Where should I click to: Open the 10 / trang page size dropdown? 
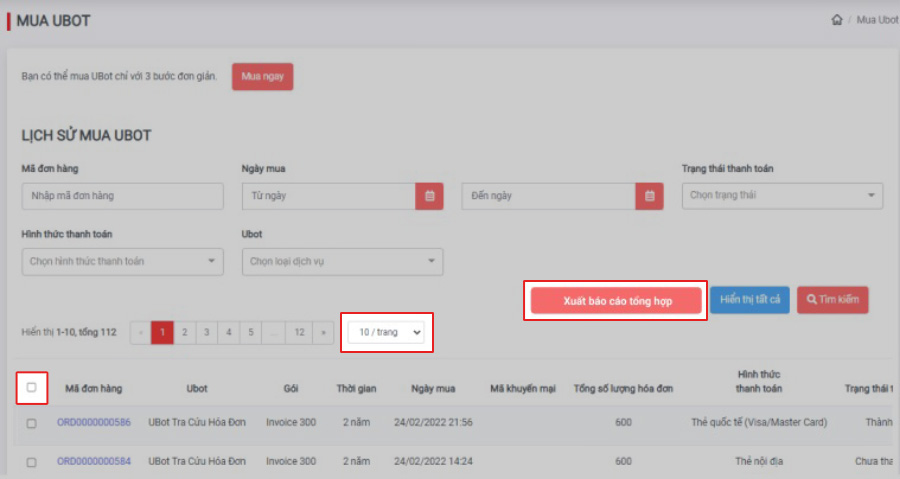tap(386, 333)
